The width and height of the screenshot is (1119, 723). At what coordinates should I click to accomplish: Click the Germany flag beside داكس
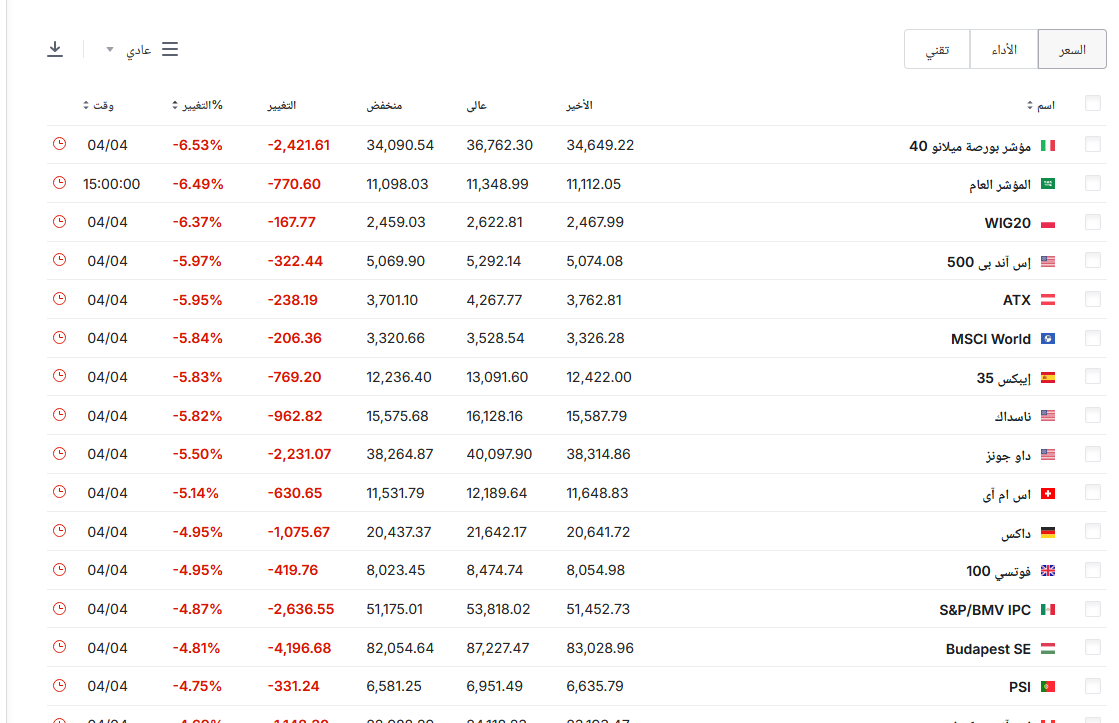click(x=1048, y=532)
